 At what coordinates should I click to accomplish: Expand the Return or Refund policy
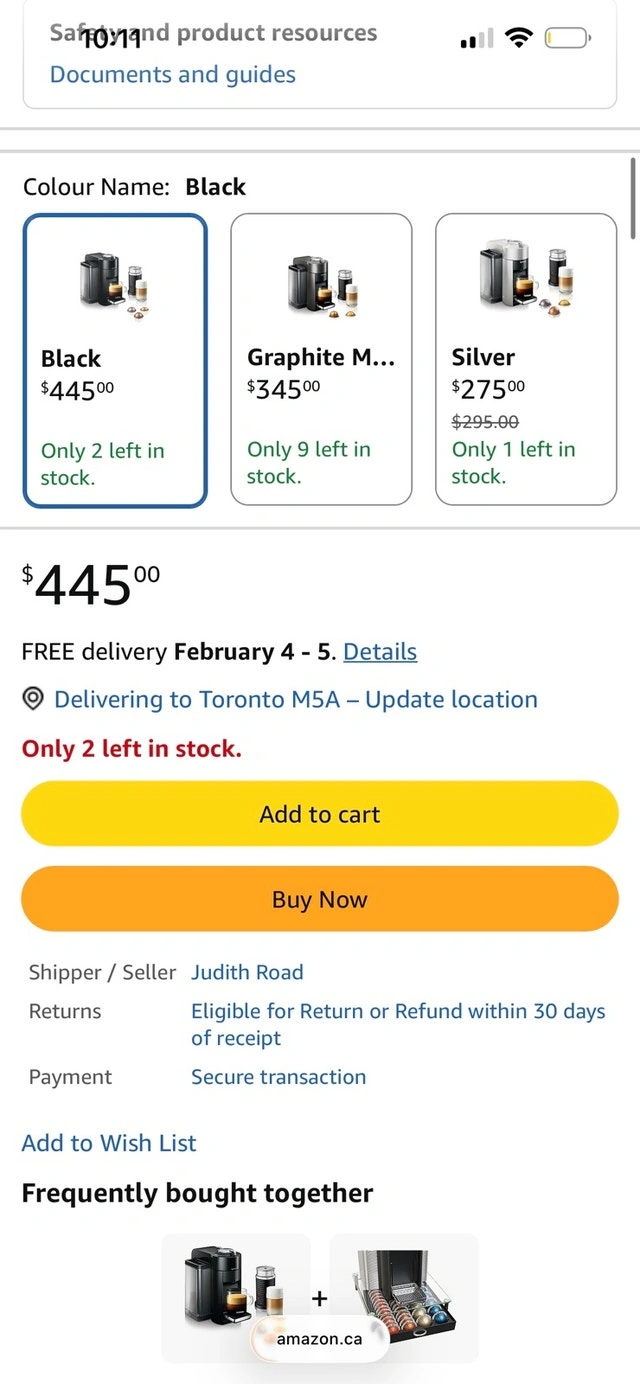[398, 1024]
